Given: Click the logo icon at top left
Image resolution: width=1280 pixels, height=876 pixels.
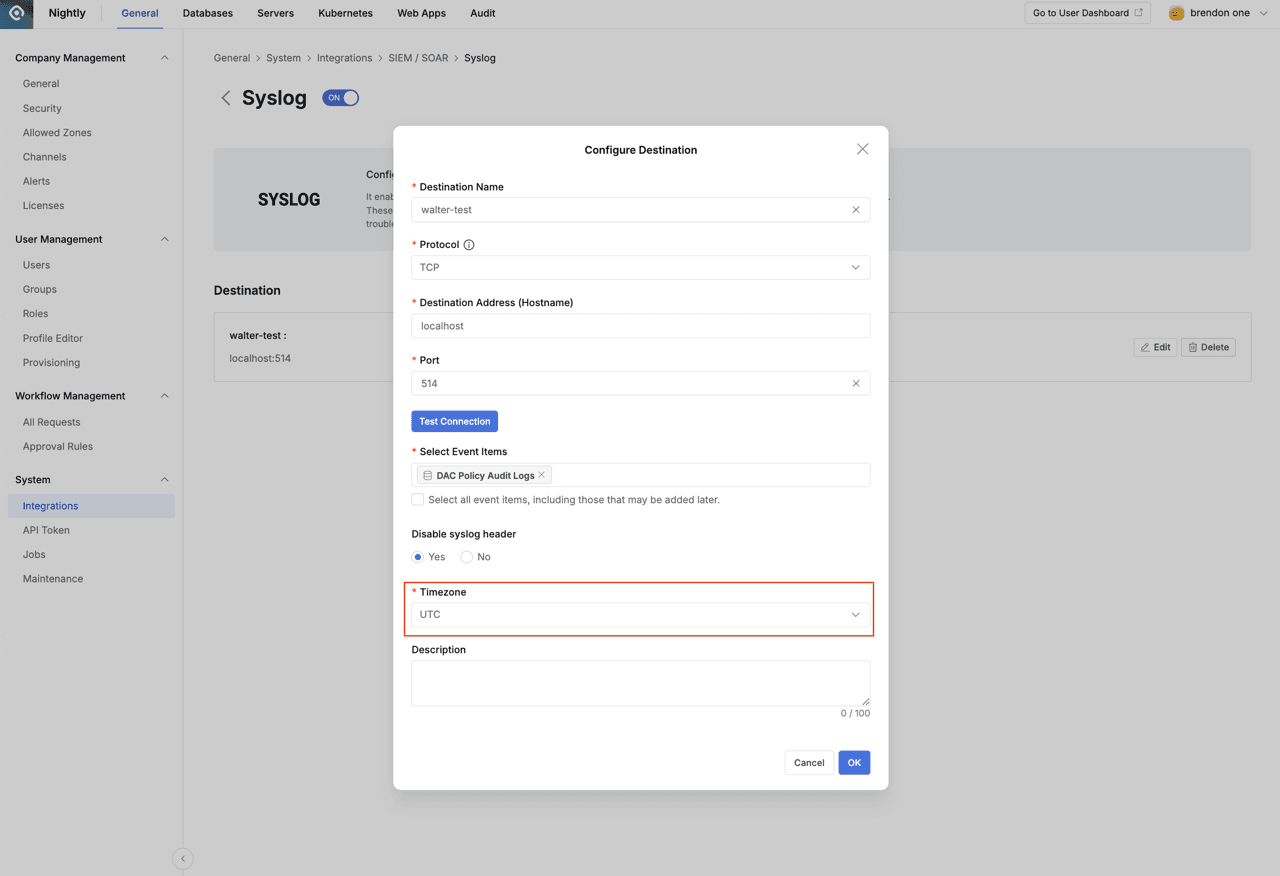Looking at the screenshot, I should 17,13.
